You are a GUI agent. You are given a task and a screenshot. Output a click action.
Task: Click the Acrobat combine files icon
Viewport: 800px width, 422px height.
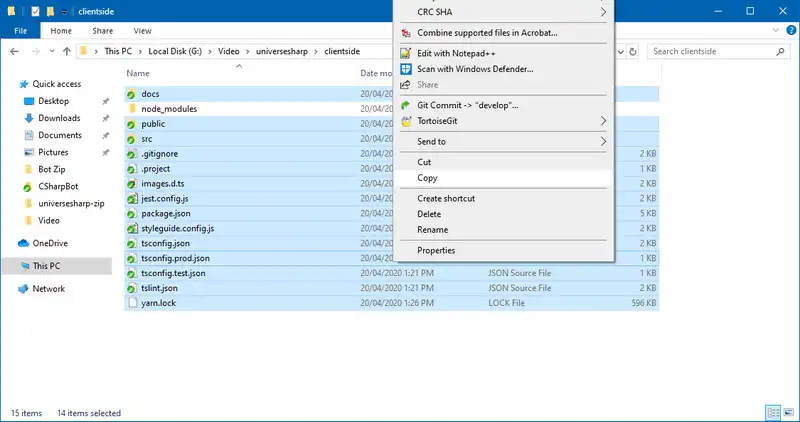point(406,33)
